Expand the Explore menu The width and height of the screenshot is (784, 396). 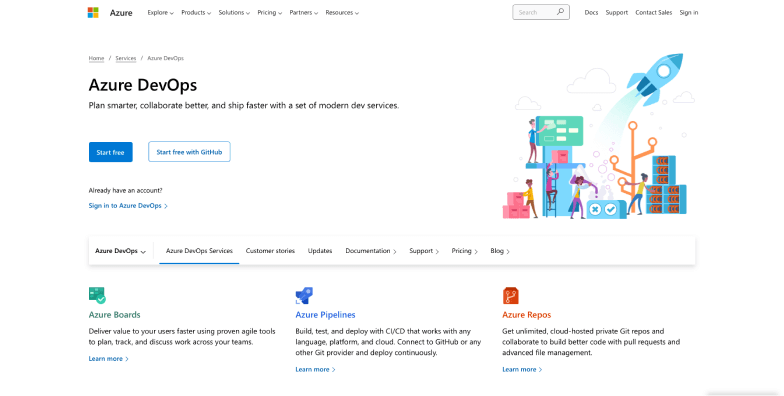160,12
